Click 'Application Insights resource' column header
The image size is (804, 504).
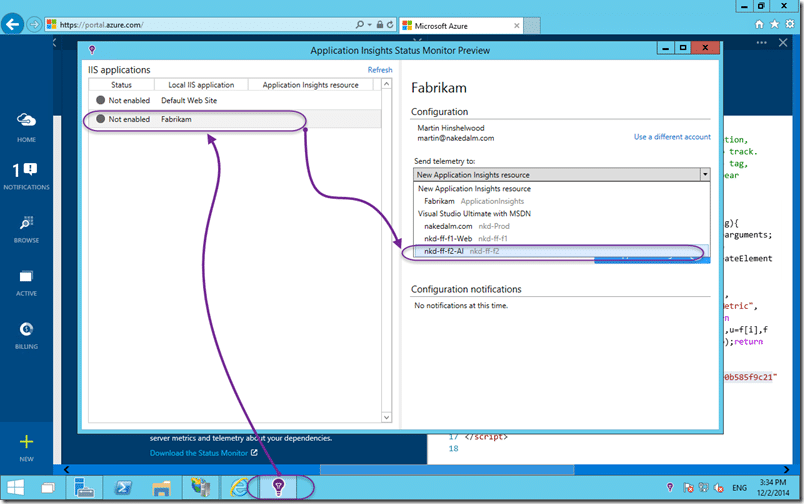(311, 85)
